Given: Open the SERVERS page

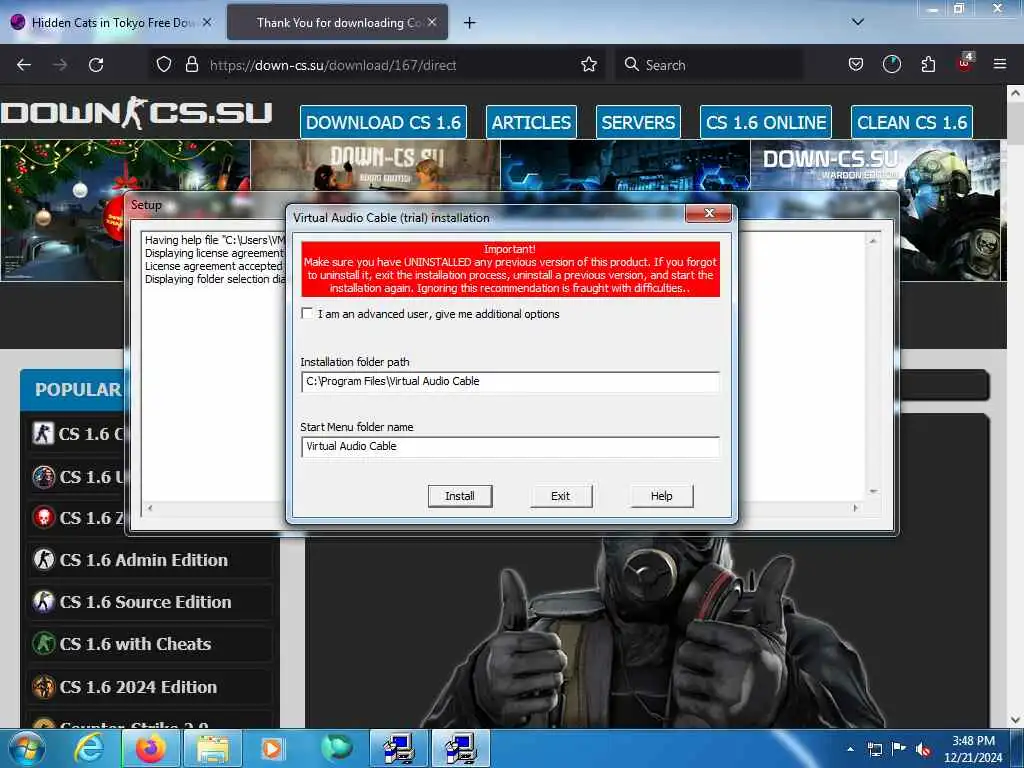Looking at the screenshot, I should point(638,122).
